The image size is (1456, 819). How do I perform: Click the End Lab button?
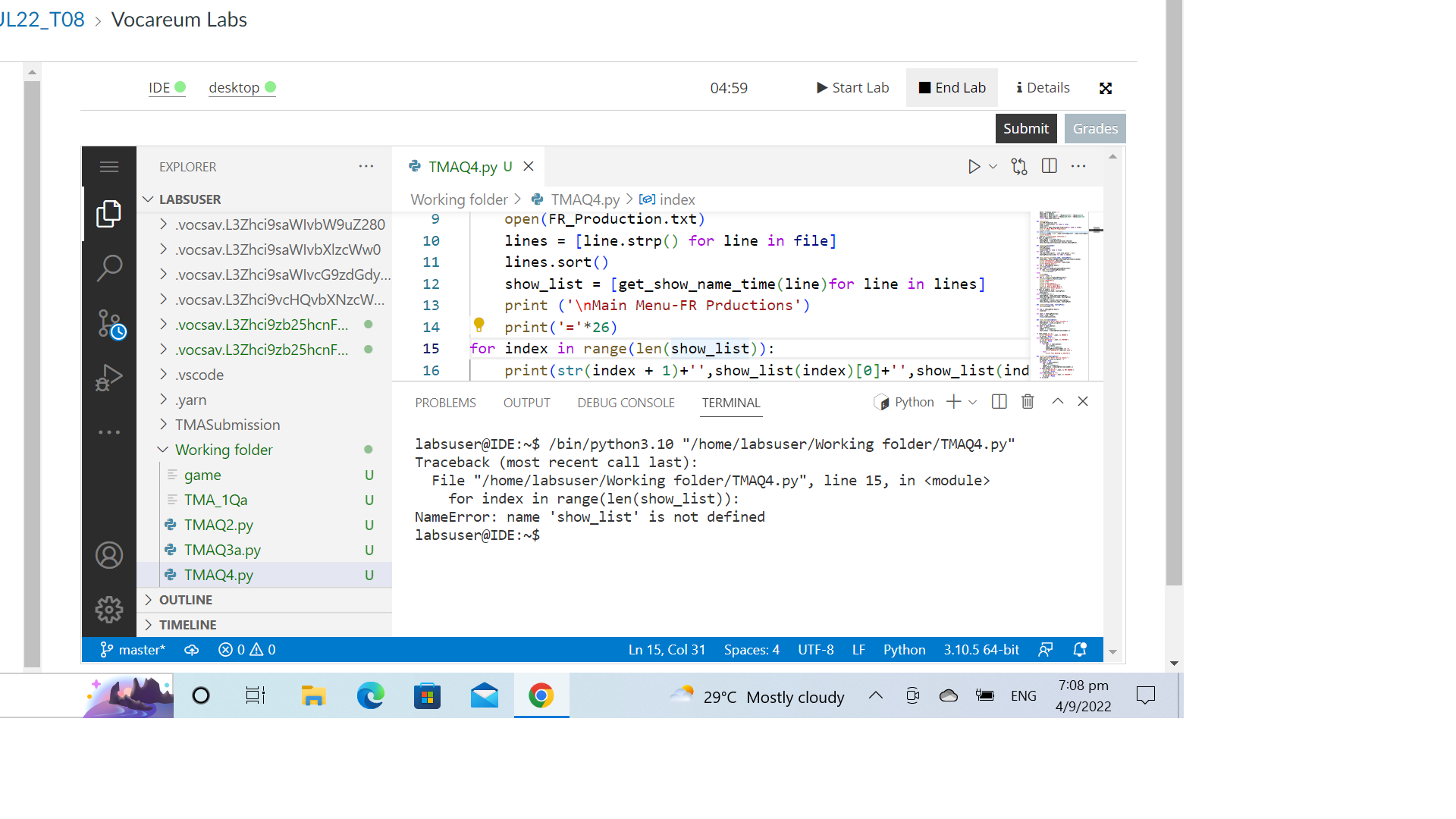tap(952, 88)
